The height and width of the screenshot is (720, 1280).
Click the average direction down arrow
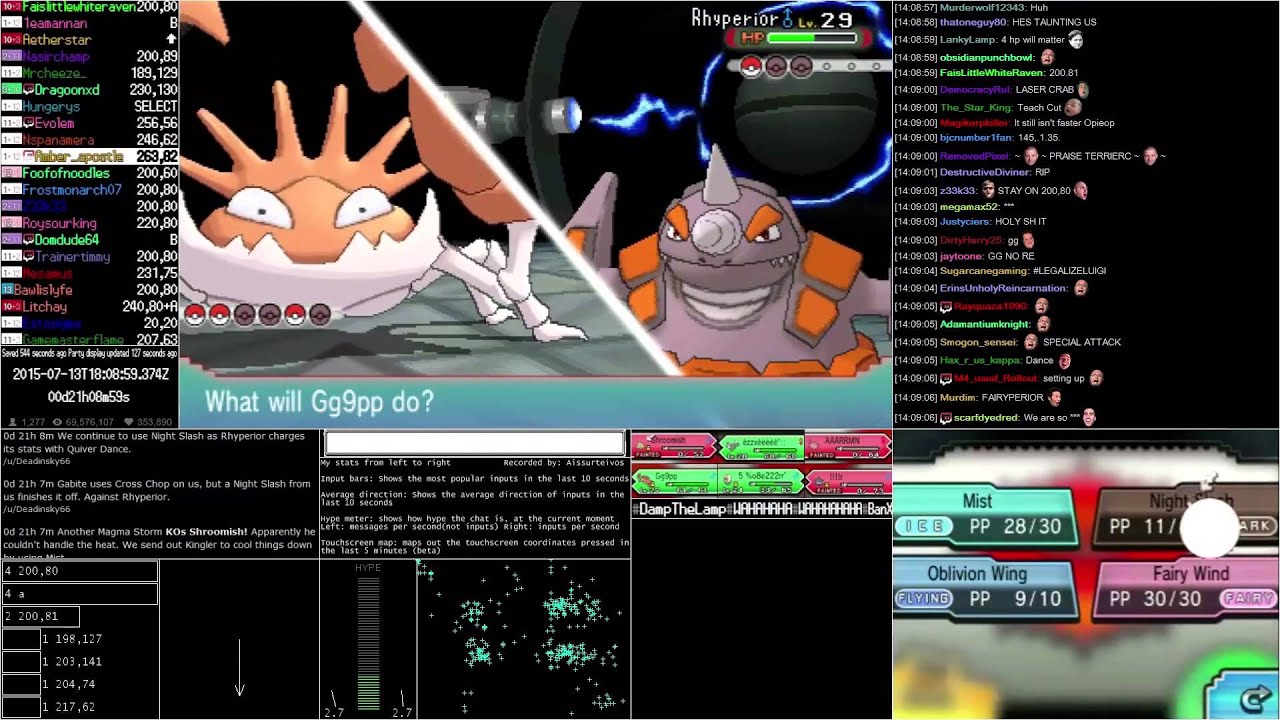point(240,668)
